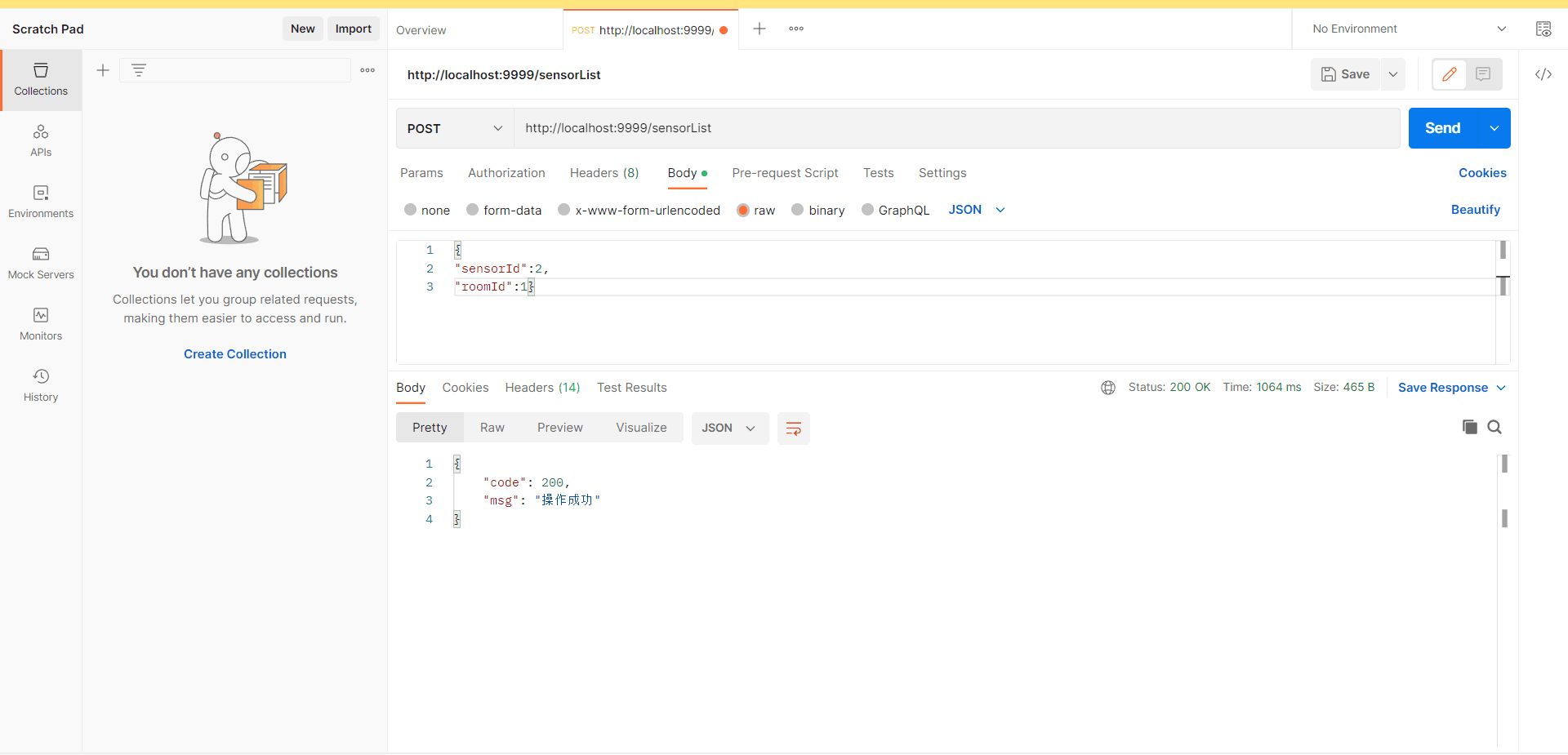The height and width of the screenshot is (755, 1568).
Task: Open the History sidebar section
Action: (41, 385)
